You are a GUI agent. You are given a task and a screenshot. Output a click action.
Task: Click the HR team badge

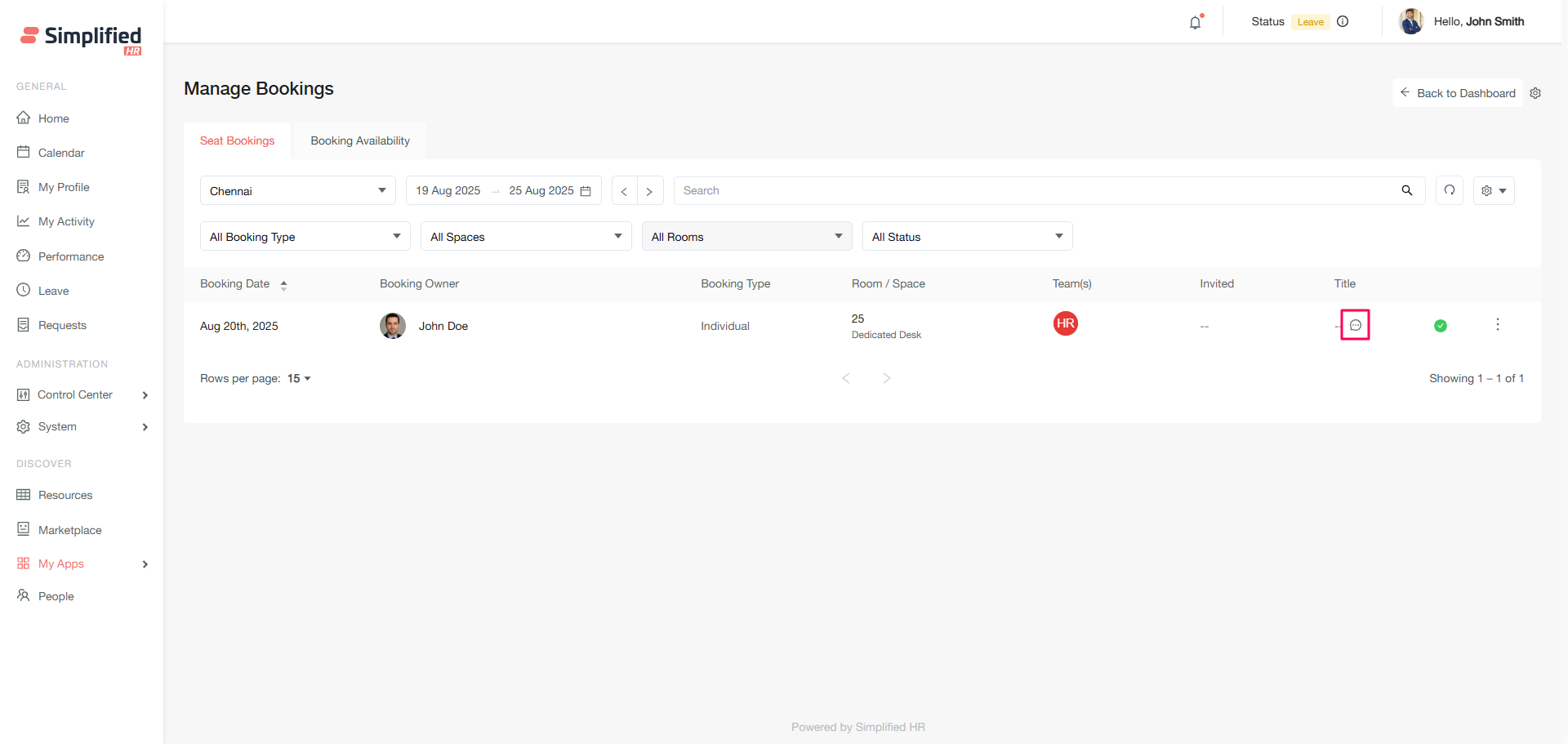(x=1065, y=323)
